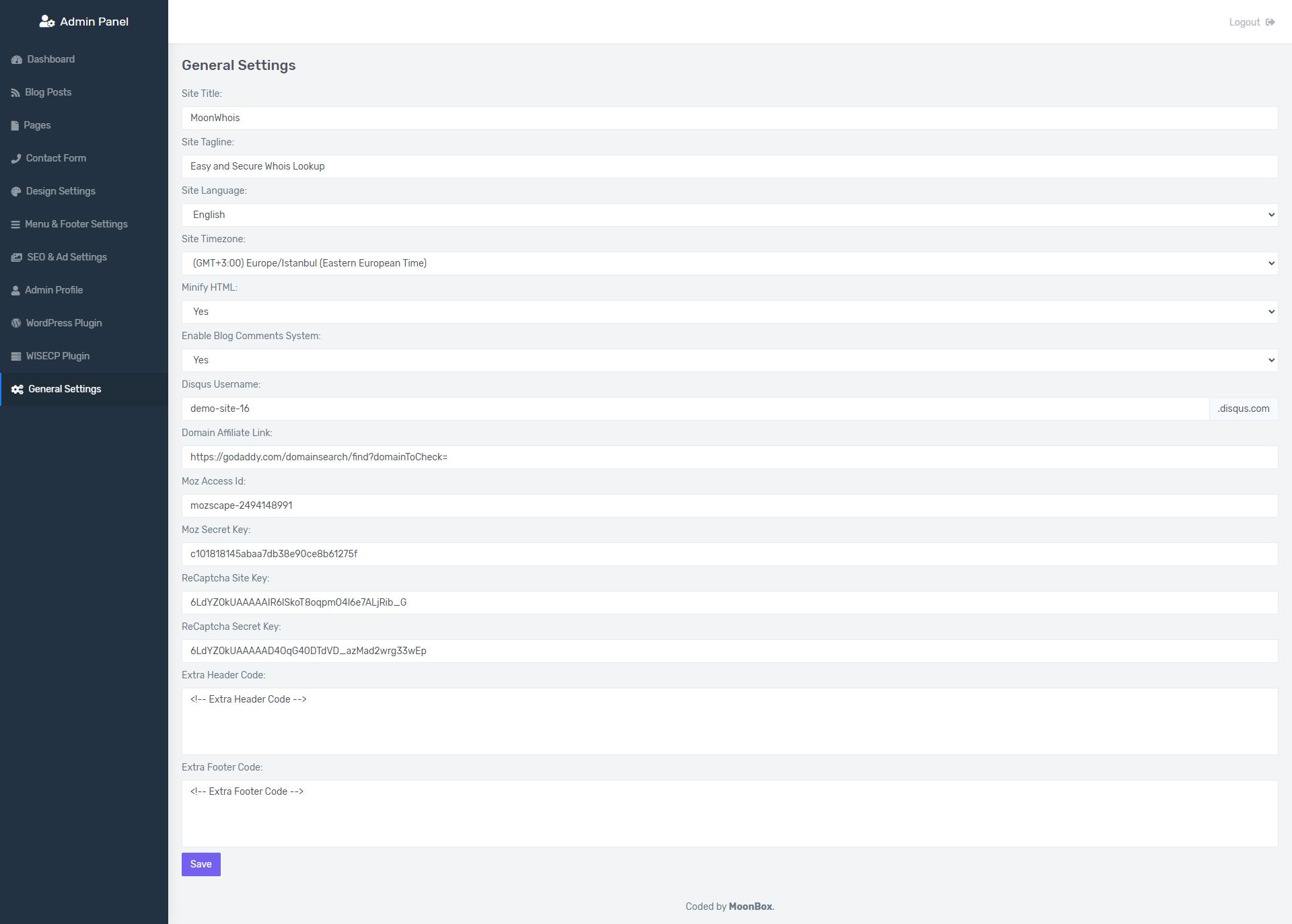Click the Pages file icon
1292x924 pixels.
[15, 126]
